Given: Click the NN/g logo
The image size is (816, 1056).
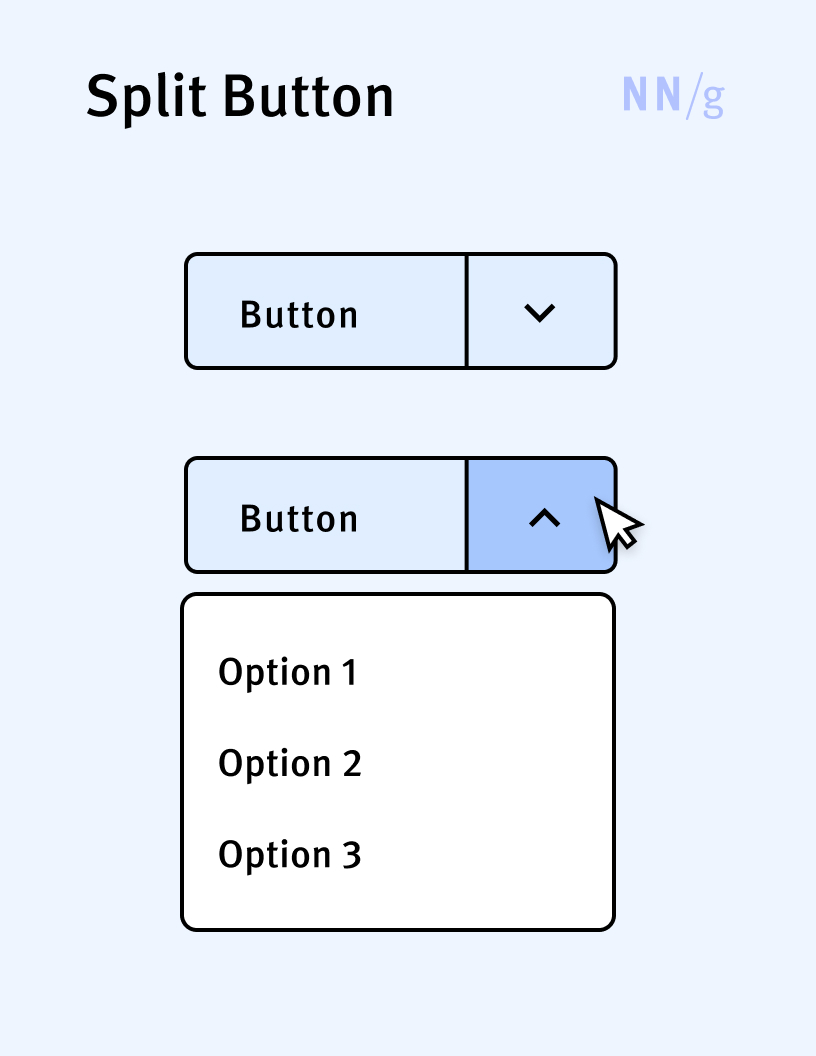Looking at the screenshot, I should coord(673,97).
